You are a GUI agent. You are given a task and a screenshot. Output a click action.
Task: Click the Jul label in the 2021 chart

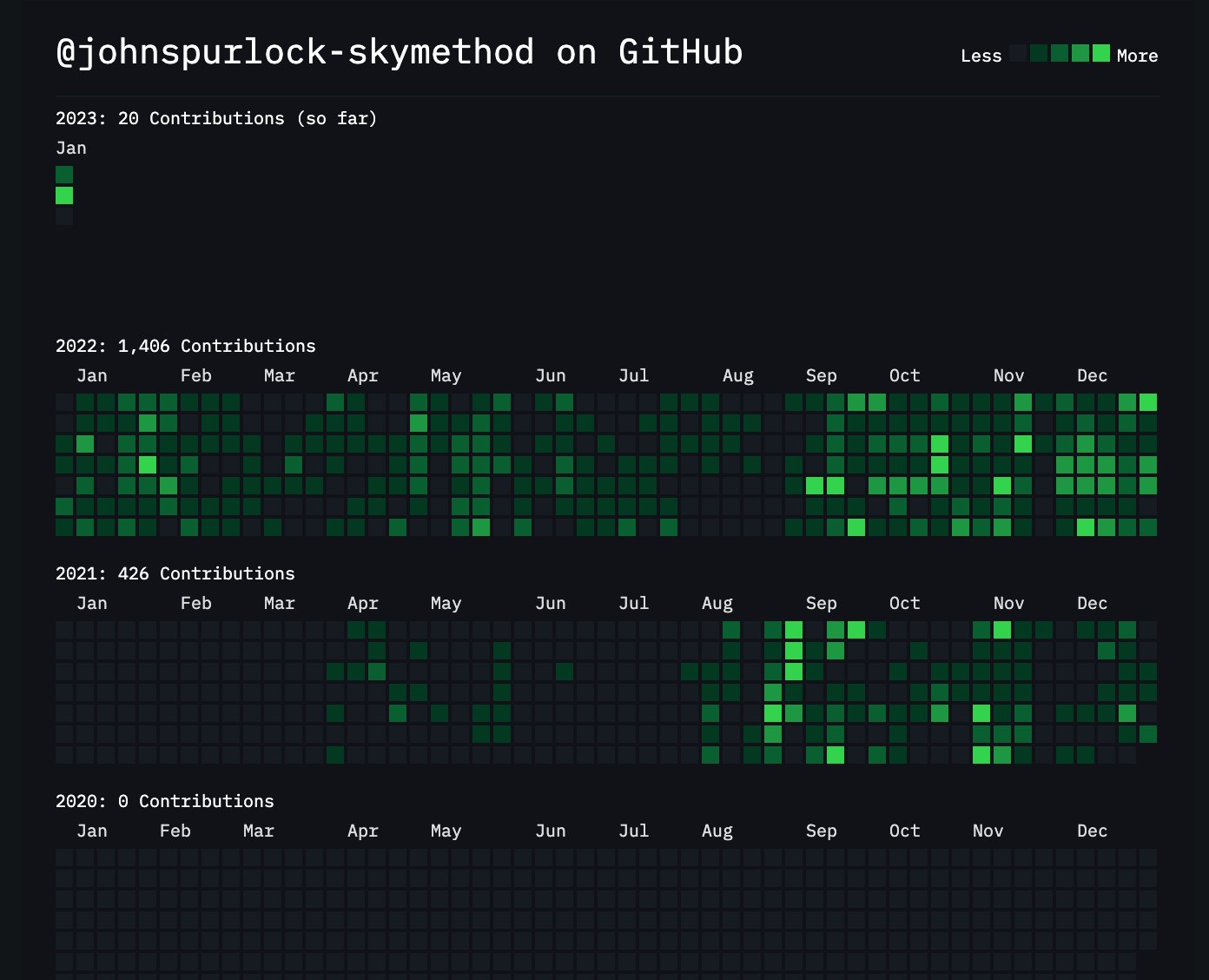click(634, 603)
